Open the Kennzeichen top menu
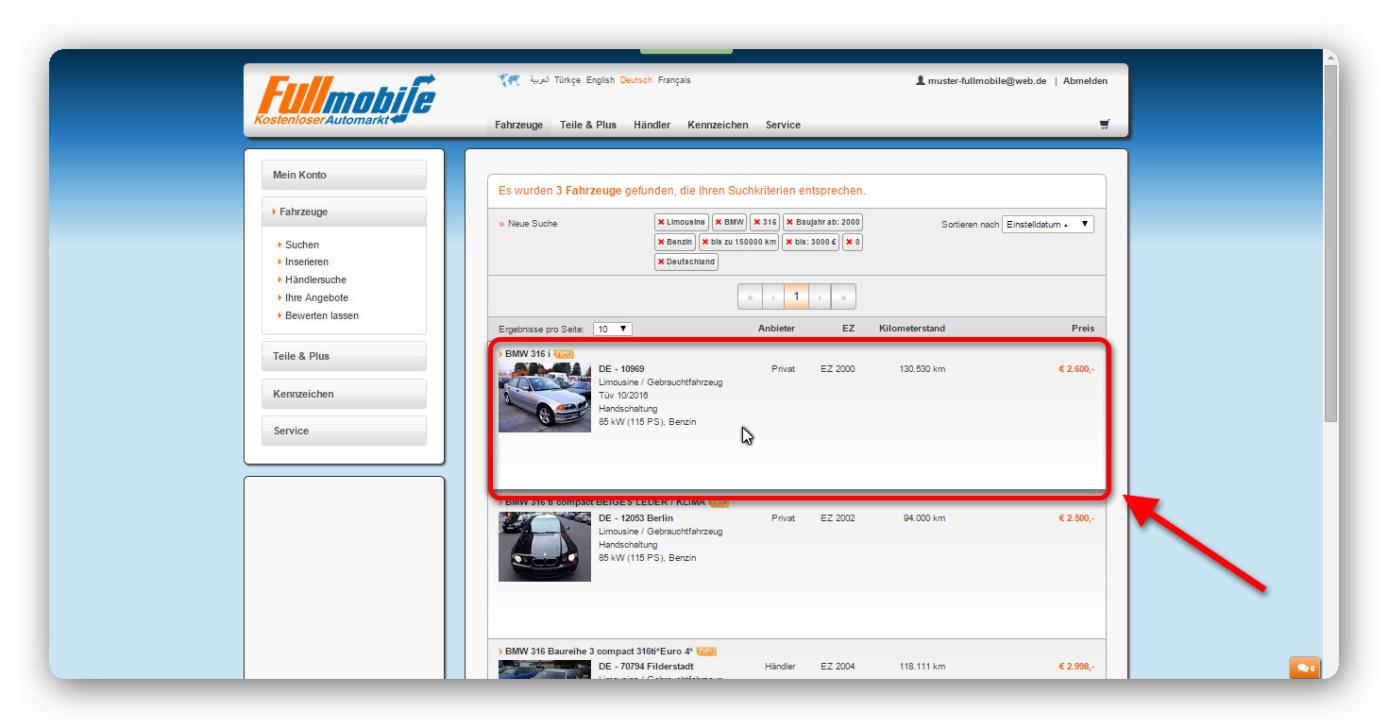This screenshot has height=728, width=1388. tap(717, 125)
